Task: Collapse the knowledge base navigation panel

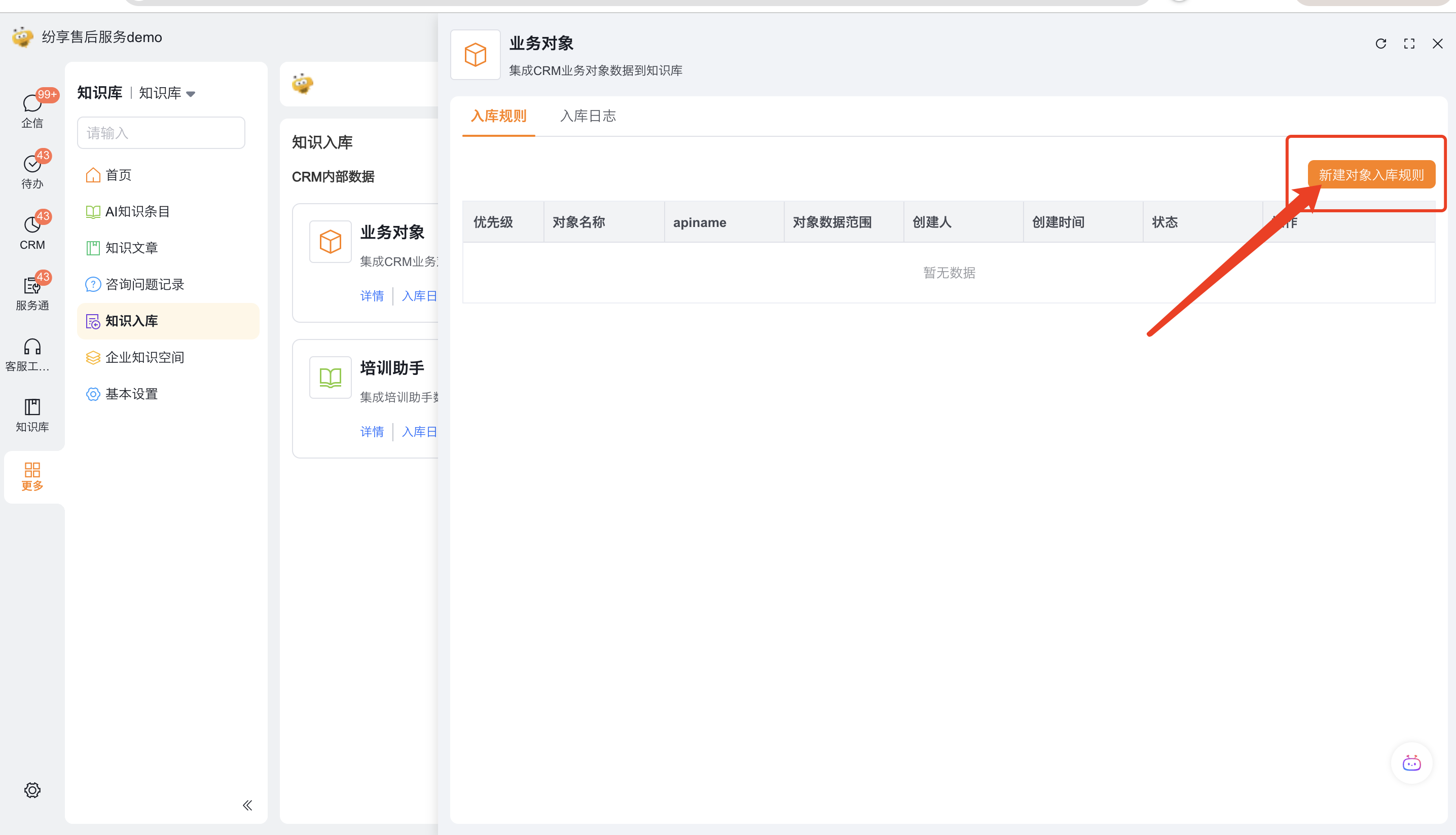Action: 247,805
